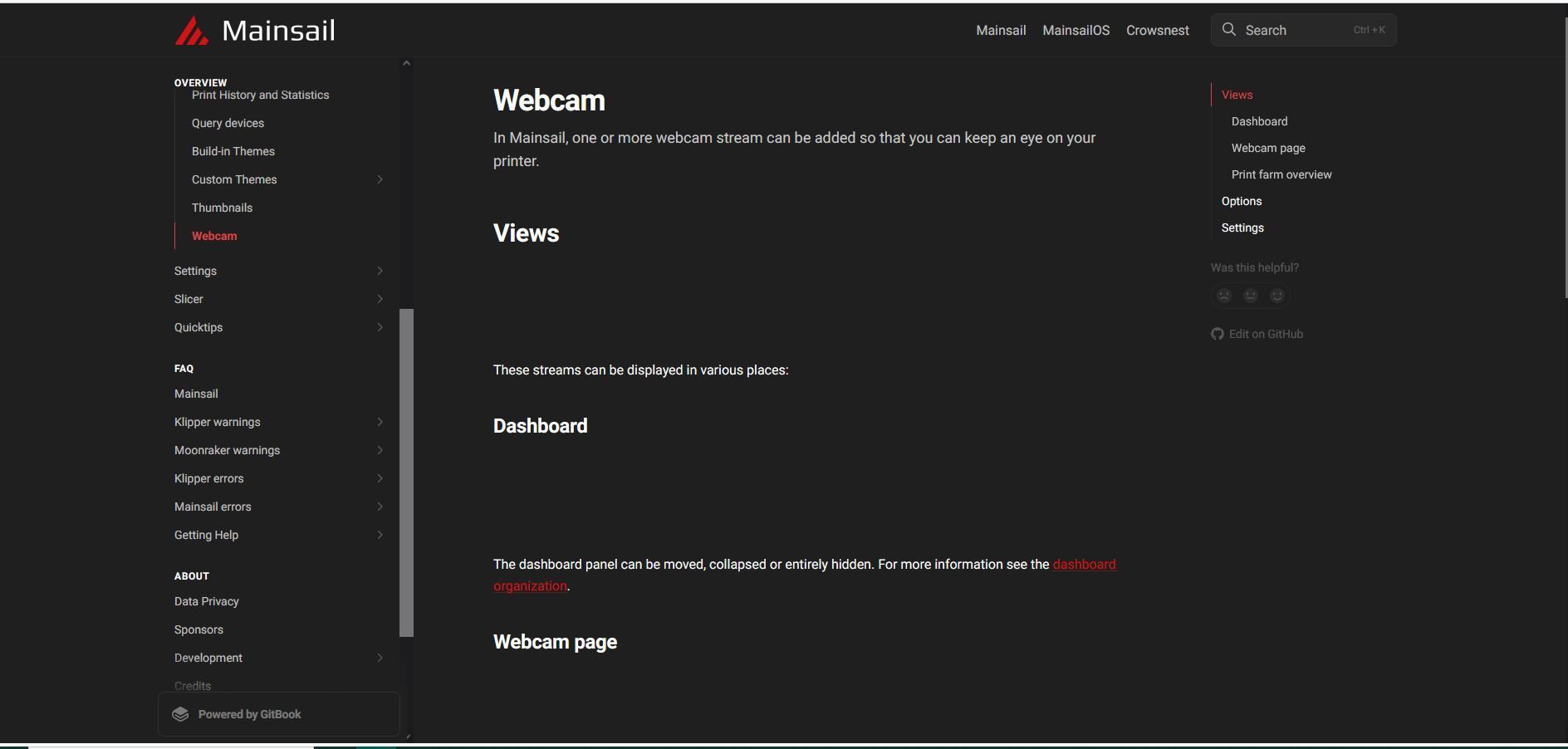The height and width of the screenshot is (749, 1568).
Task: Focus the Search input field
Action: tap(1303, 30)
